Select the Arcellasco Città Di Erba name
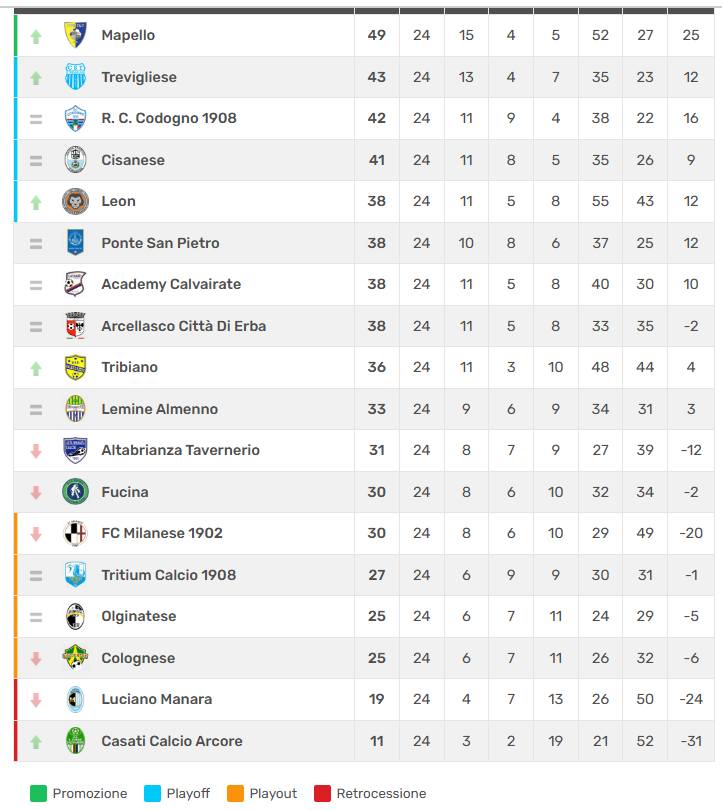Viewport: 722px width, 810px height. coord(183,326)
